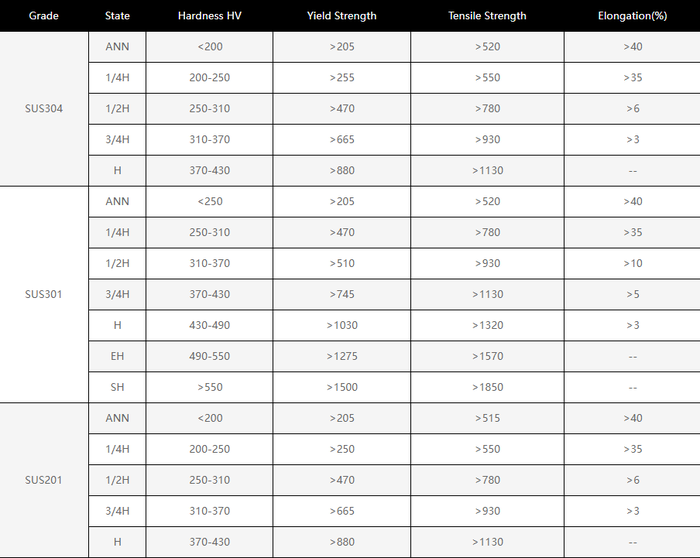
Task: Click the Grade column header
Action: click(x=43, y=16)
